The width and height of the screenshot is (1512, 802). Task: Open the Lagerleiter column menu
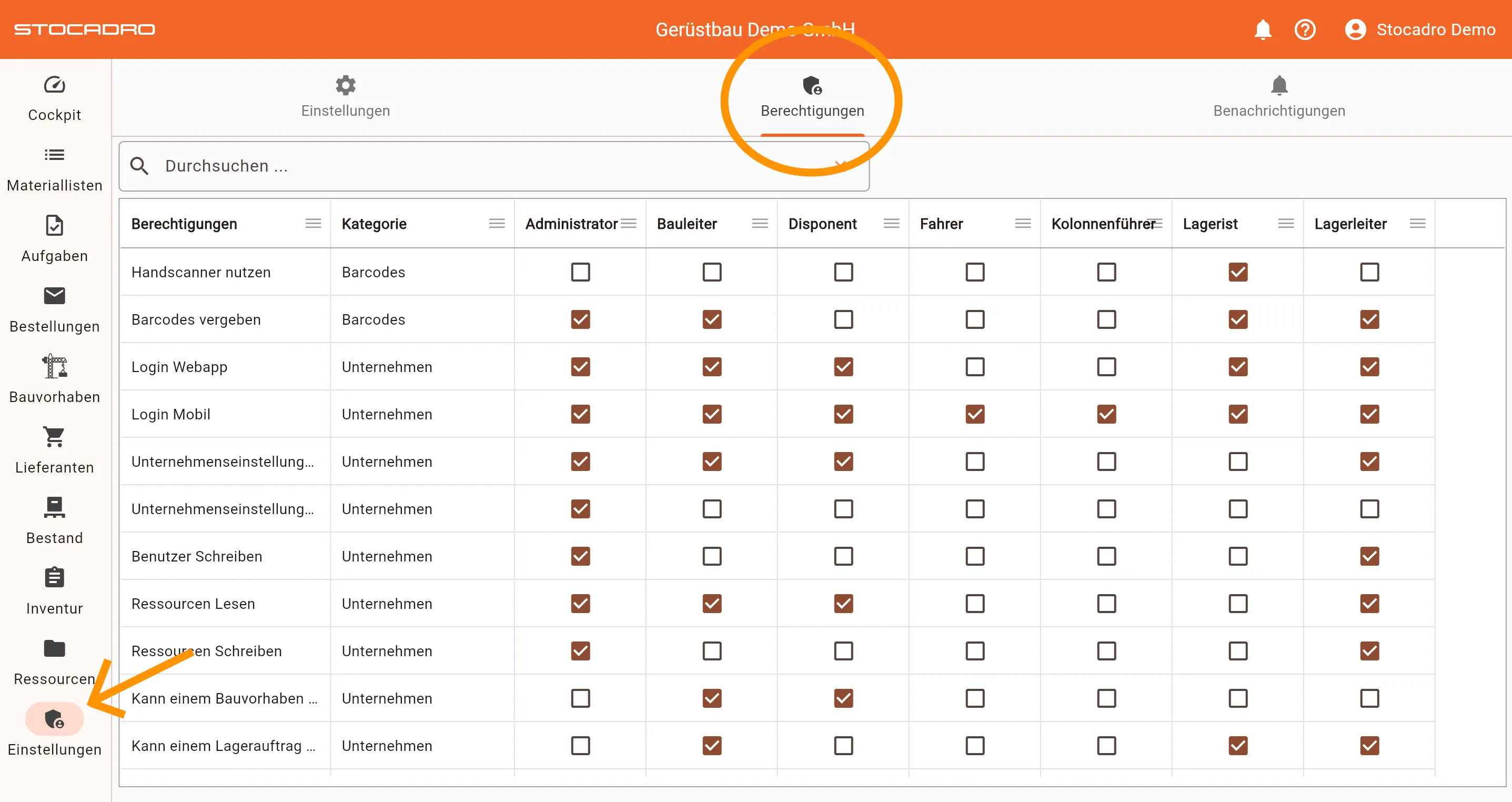click(1417, 224)
